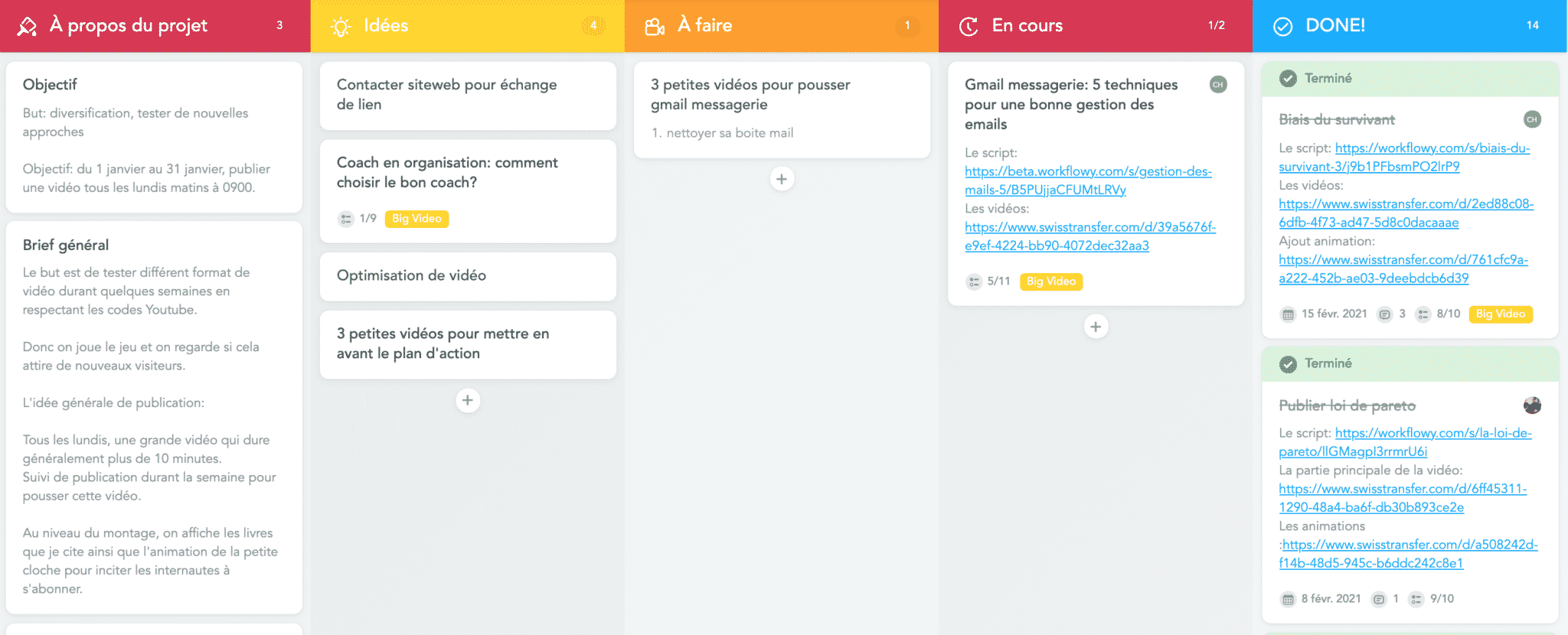Viewport: 1568px width, 635px height.
Task: Click the CH avatar on the Gmail messagerie card
Action: point(1217,84)
